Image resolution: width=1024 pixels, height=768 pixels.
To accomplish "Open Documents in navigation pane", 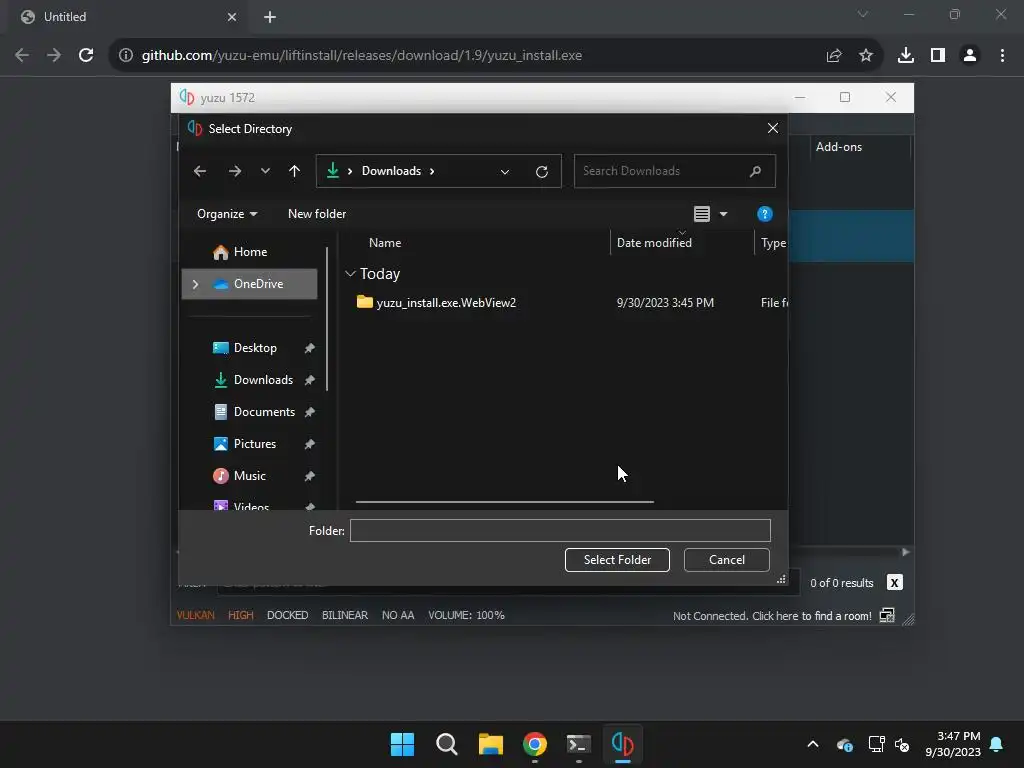I will point(264,412).
